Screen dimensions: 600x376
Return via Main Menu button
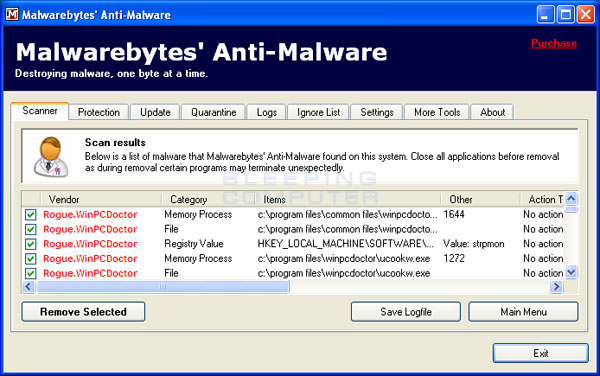click(523, 312)
